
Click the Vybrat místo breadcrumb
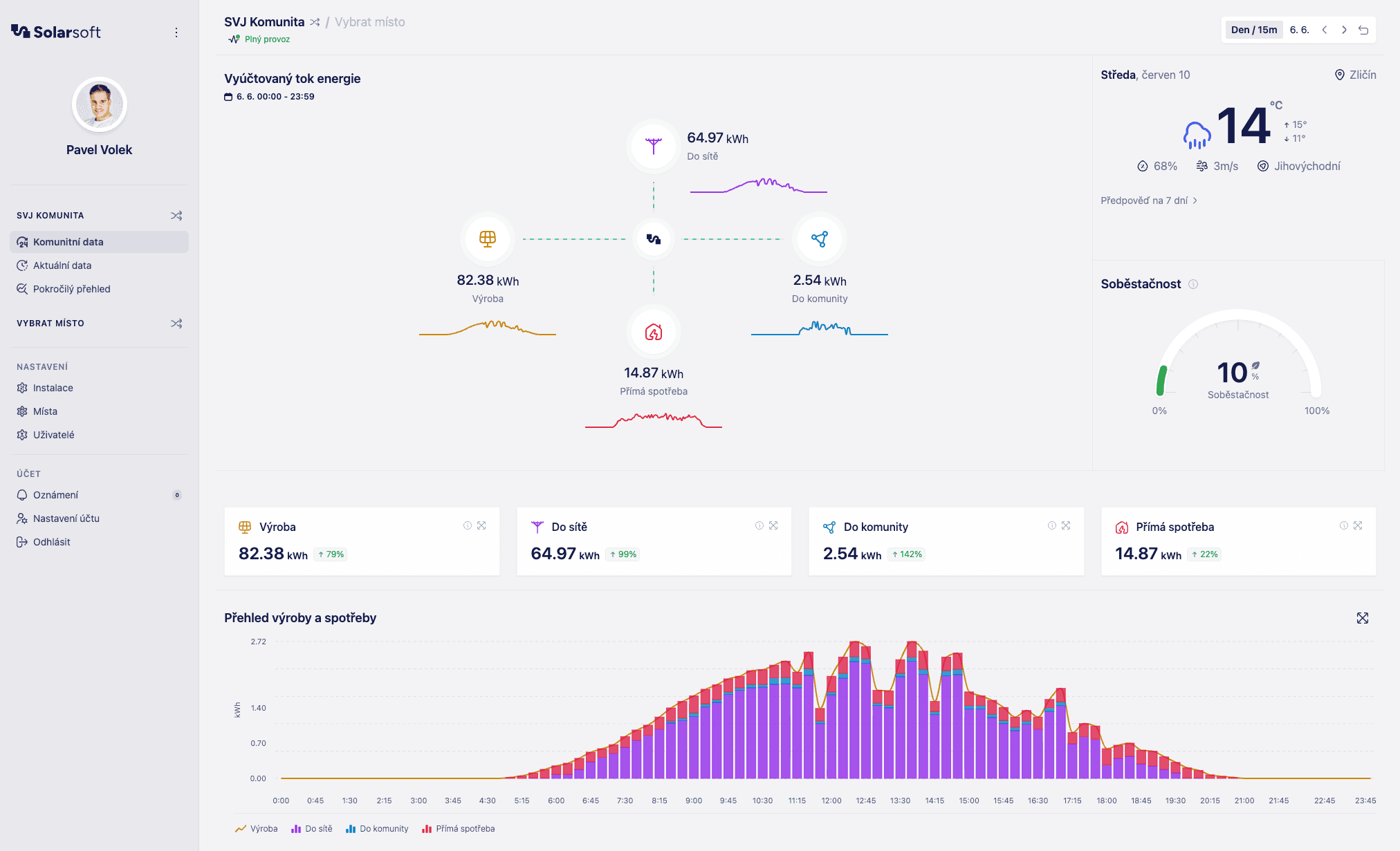click(370, 22)
